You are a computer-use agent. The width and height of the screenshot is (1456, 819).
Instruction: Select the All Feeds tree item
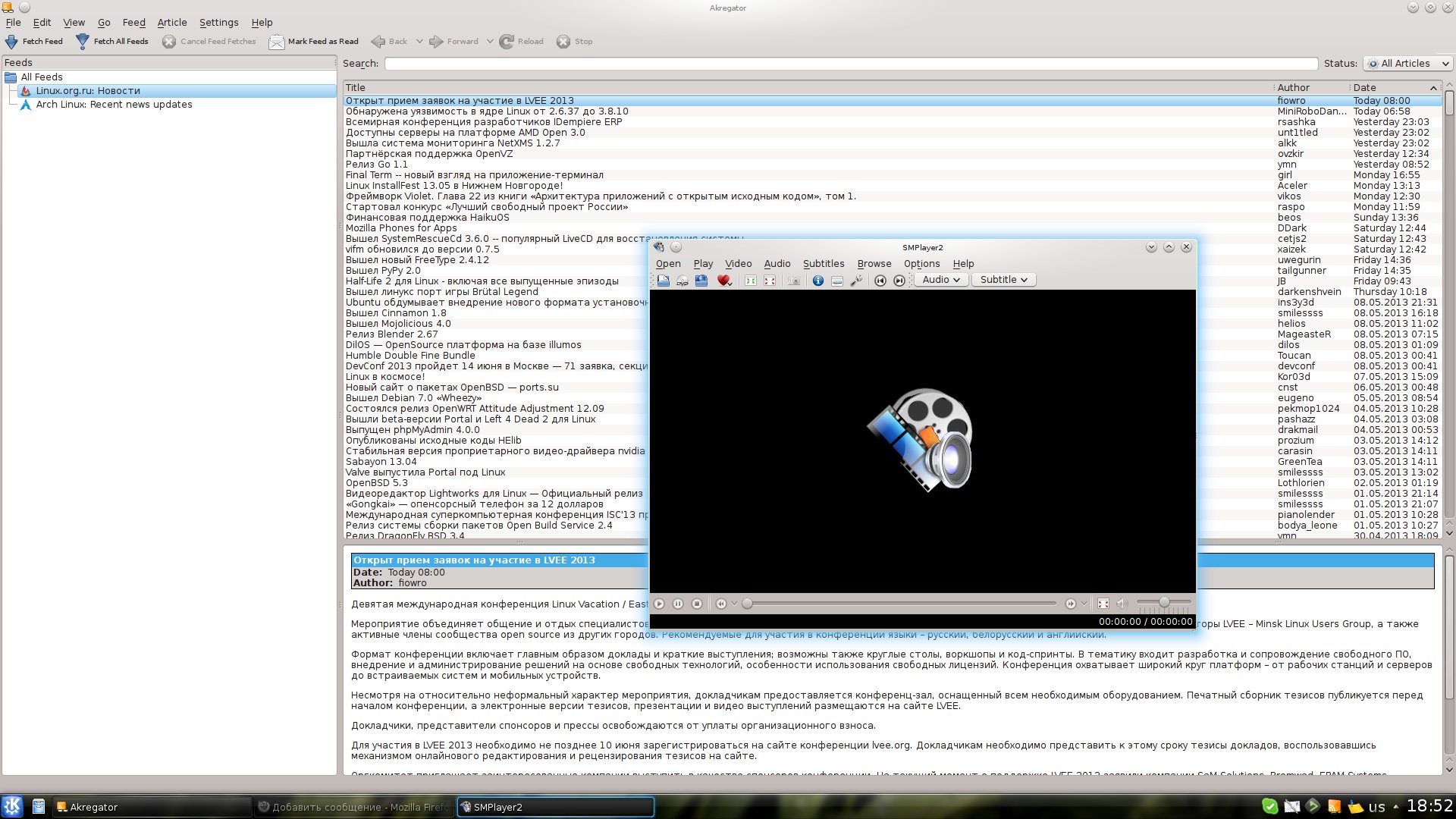(42, 77)
